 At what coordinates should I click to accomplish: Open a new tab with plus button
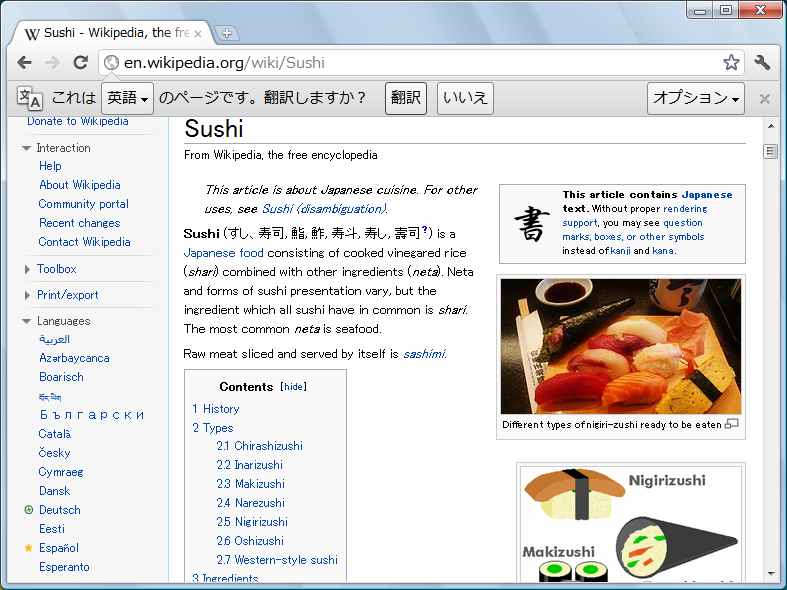click(x=226, y=34)
